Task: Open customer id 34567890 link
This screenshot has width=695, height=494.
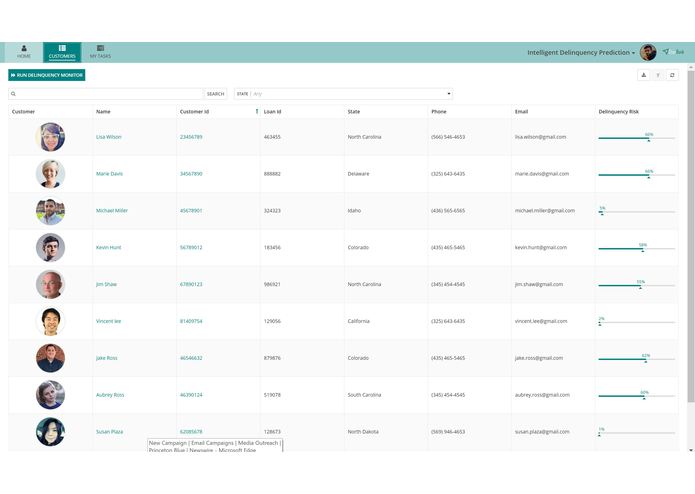Action: coord(191,174)
